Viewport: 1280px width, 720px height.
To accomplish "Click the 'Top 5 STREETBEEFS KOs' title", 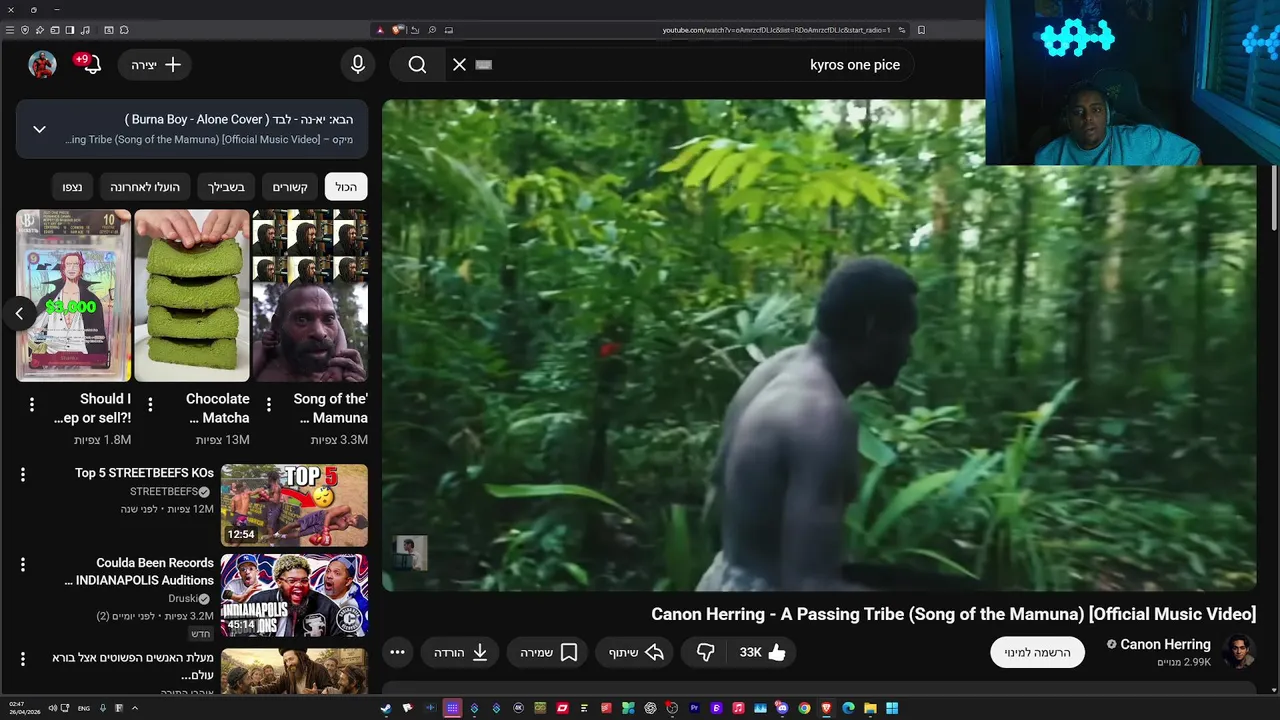I will pyautogui.click(x=144, y=473).
